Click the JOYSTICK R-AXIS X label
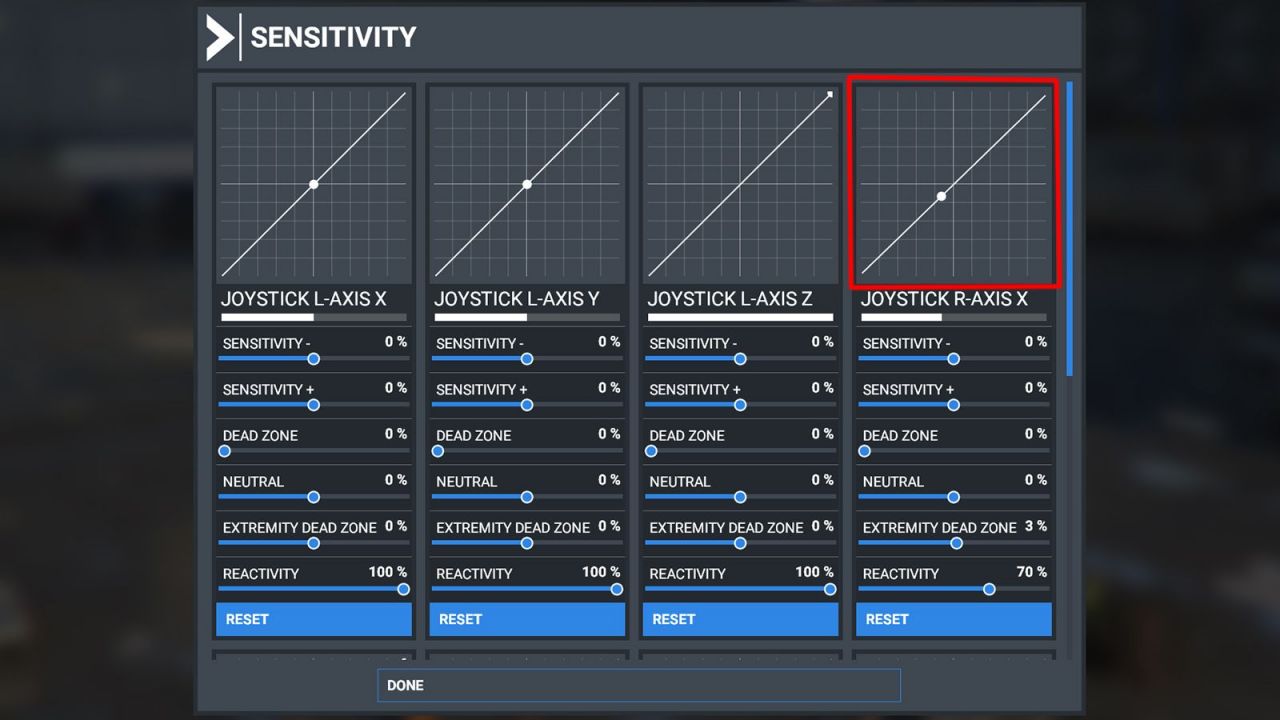The image size is (1280, 720). 944,299
